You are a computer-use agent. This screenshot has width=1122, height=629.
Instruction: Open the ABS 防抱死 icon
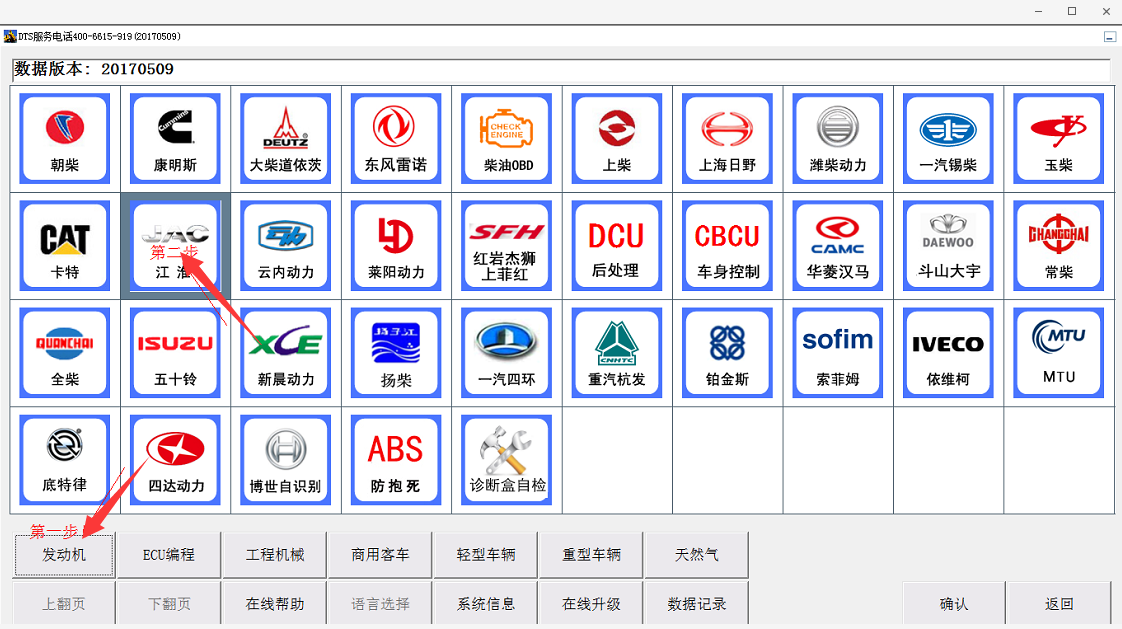[x=396, y=460]
